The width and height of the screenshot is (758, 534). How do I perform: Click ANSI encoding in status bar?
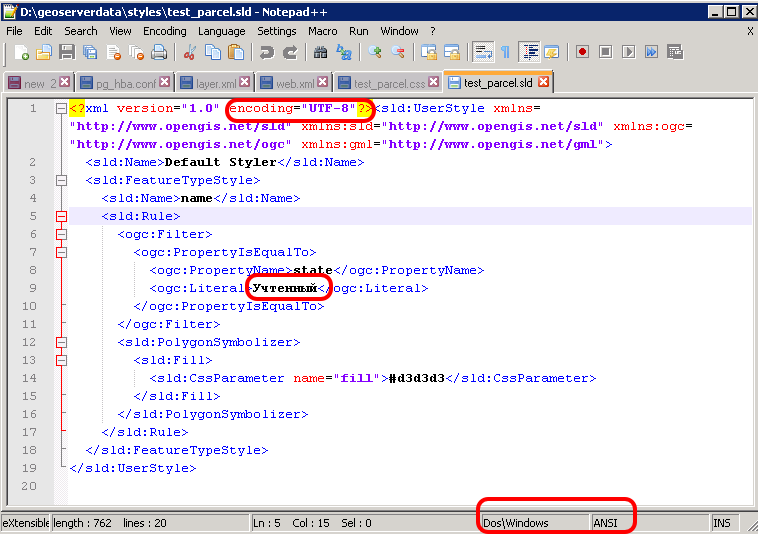coord(605,523)
